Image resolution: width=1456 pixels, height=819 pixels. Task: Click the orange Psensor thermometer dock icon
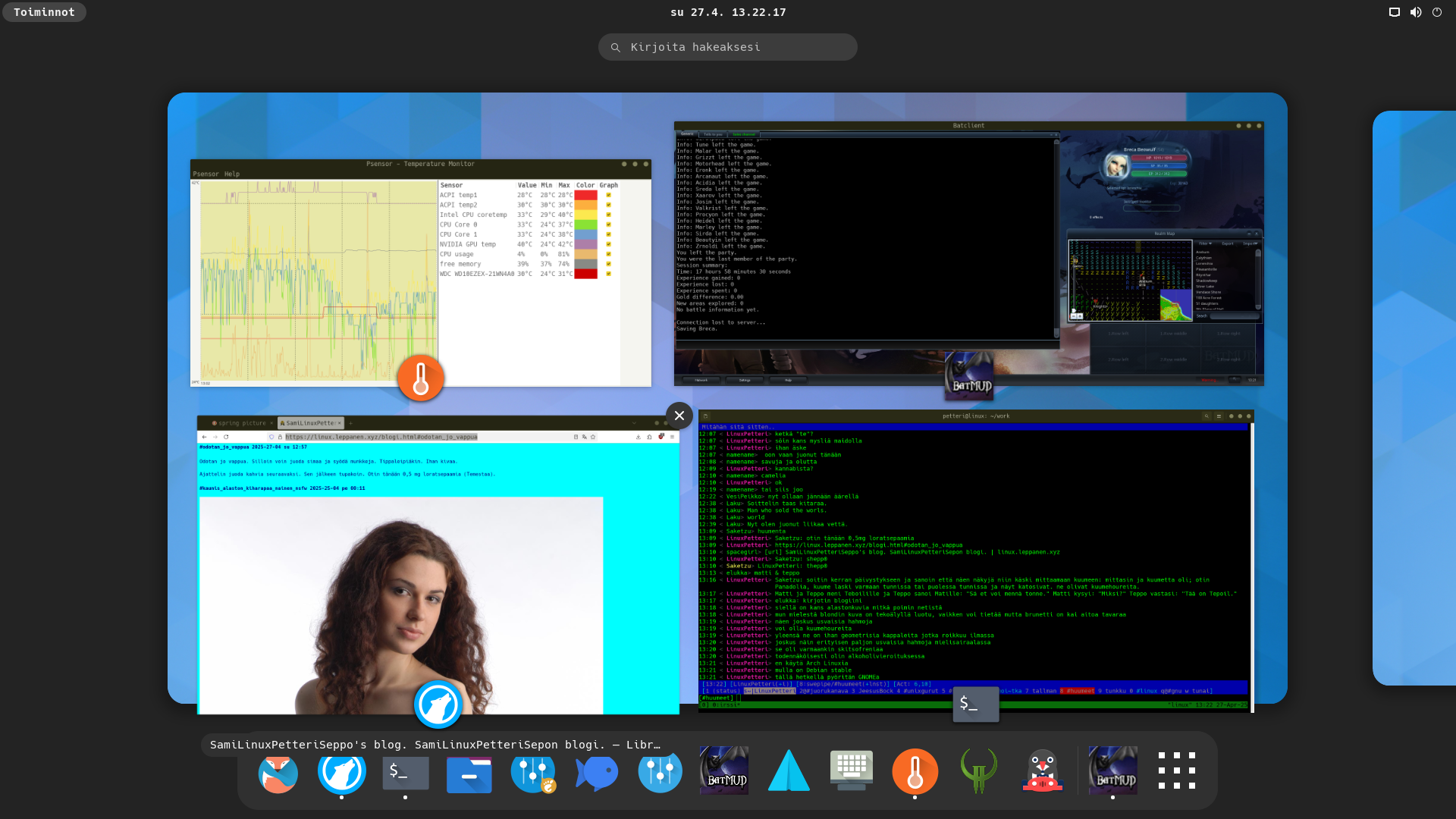click(915, 771)
